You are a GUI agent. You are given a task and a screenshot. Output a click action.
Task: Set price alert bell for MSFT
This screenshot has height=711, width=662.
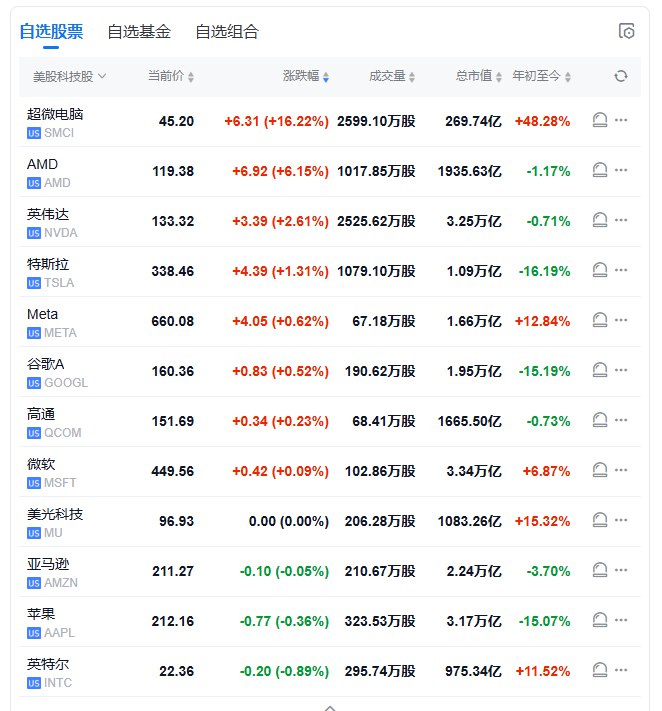[599, 470]
